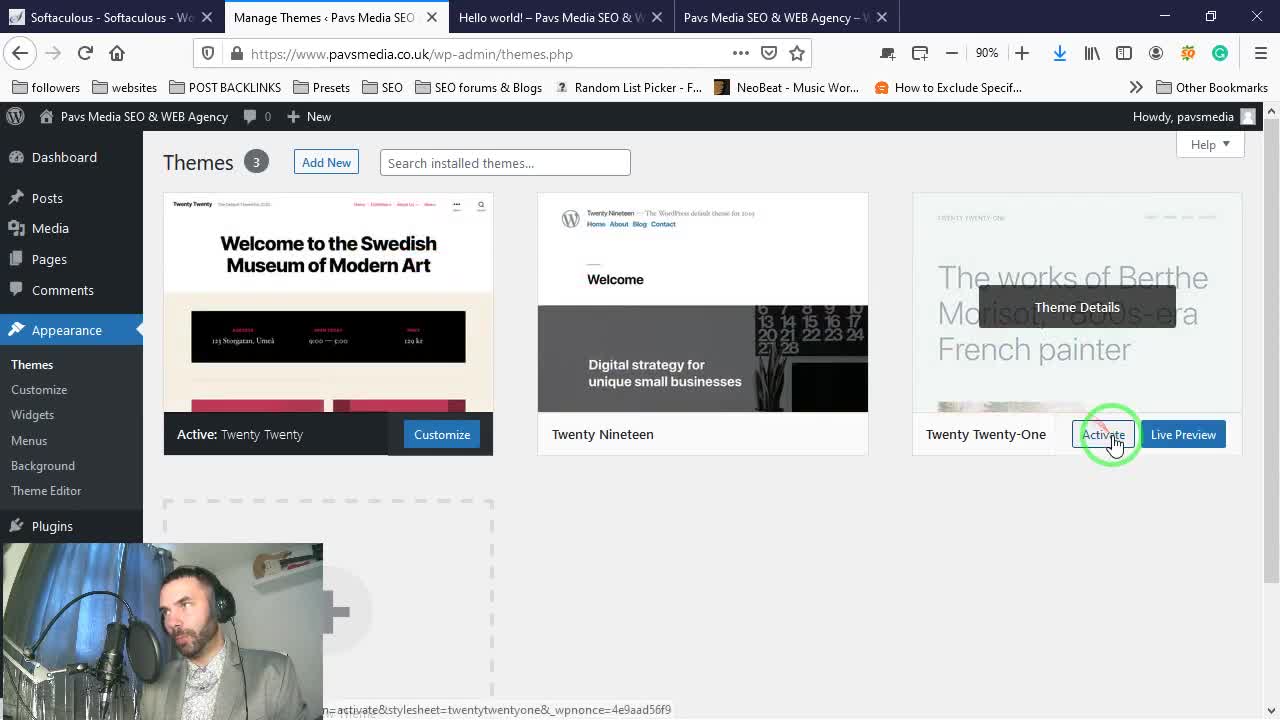
Task: Go back with the browser back arrow
Action: tap(20, 53)
